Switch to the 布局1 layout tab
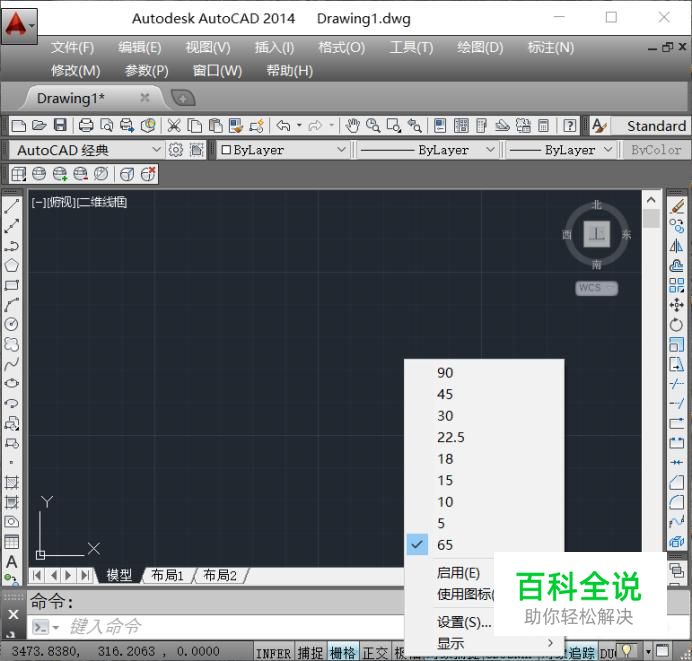 [167, 575]
